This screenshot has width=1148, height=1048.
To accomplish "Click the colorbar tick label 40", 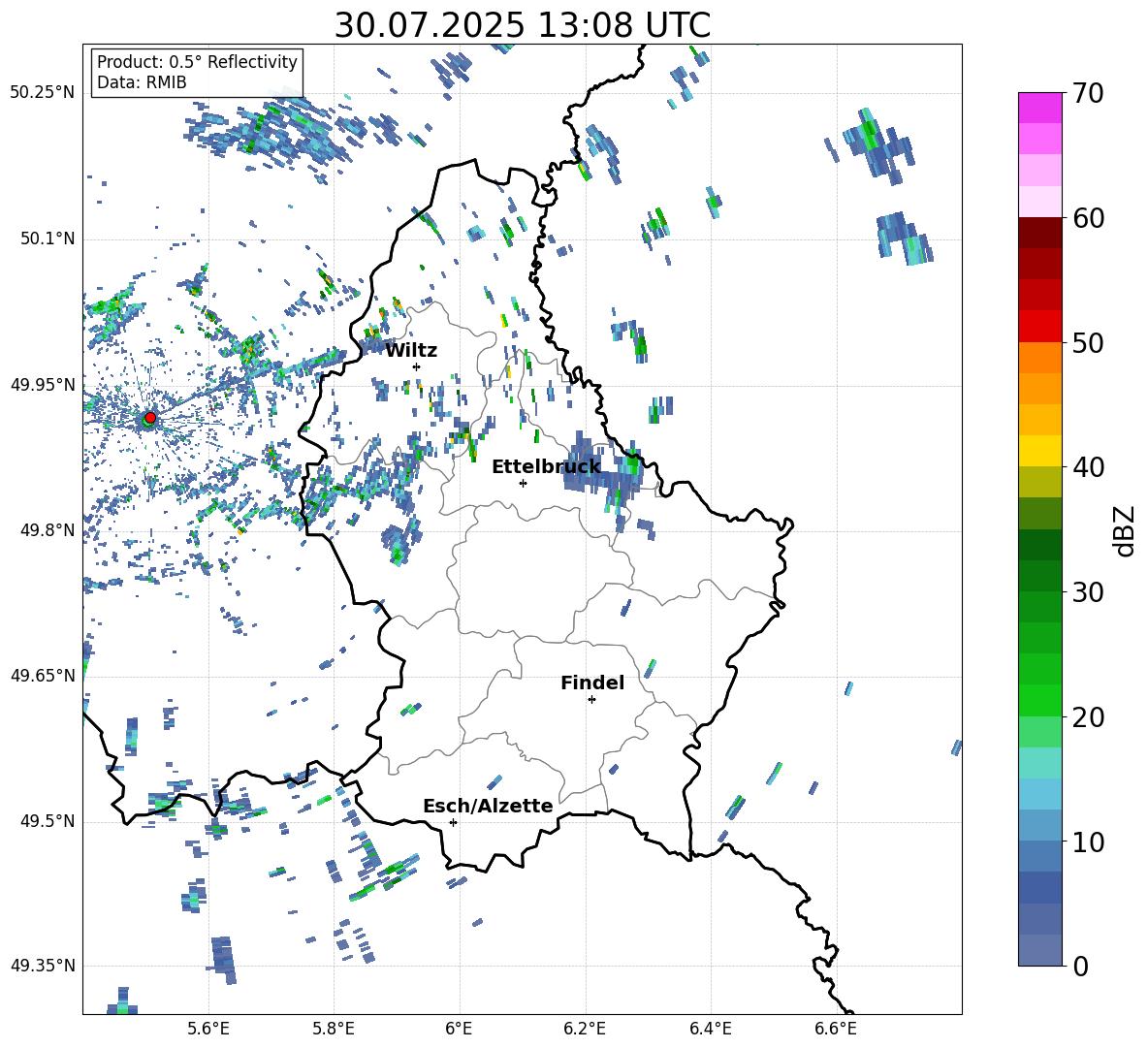I will tap(1088, 467).
